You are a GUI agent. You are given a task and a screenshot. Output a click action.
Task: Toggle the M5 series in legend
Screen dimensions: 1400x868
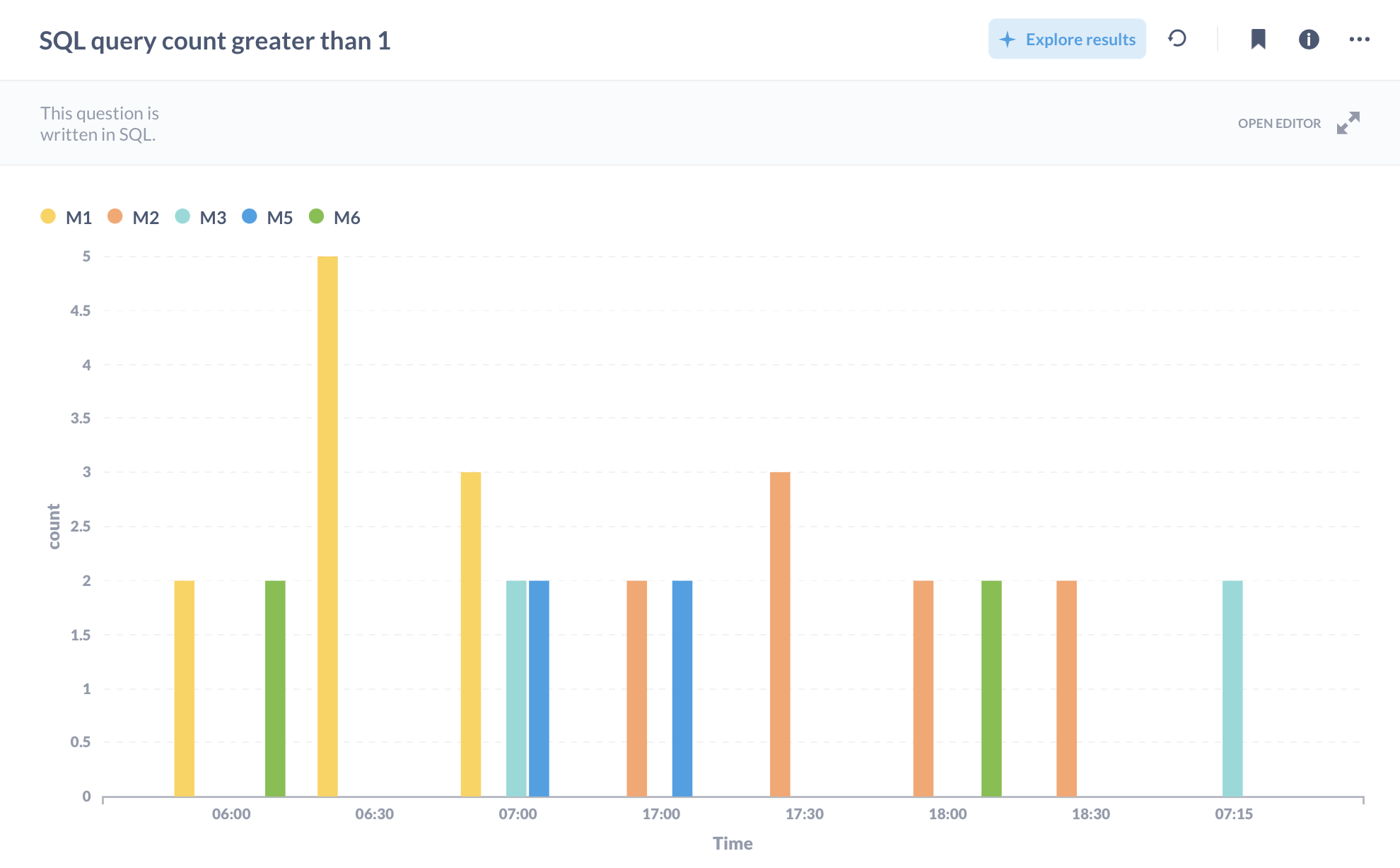tap(267, 217)
